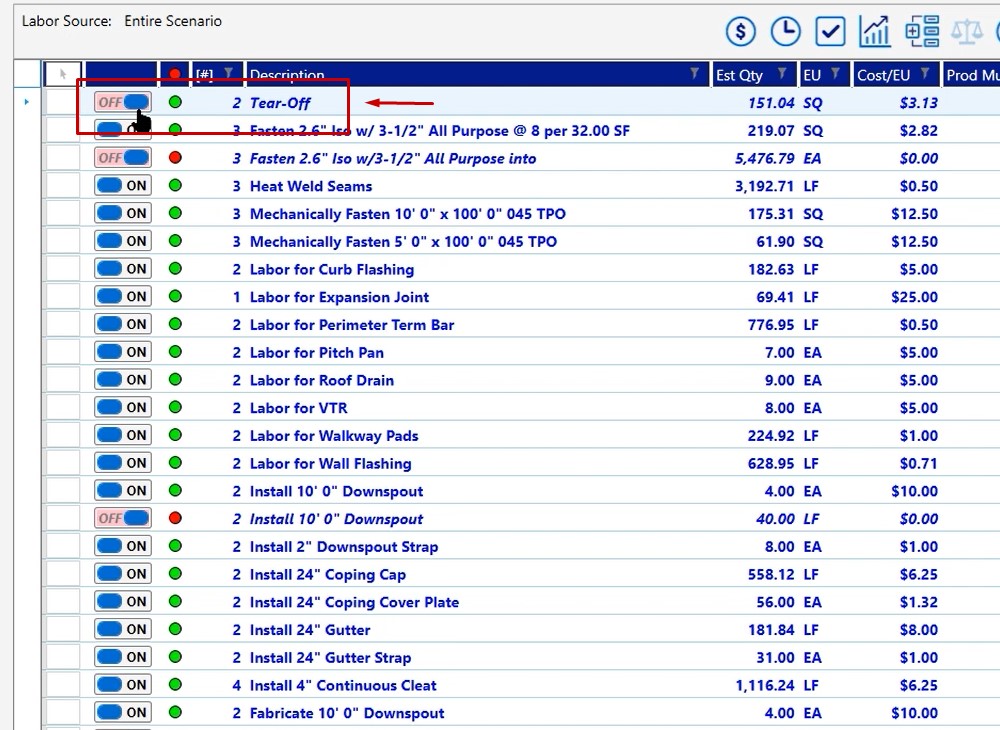Open the EU column filter
Image resolution: width=1000 pixels, height=730 pixels.
pos(835,75)
